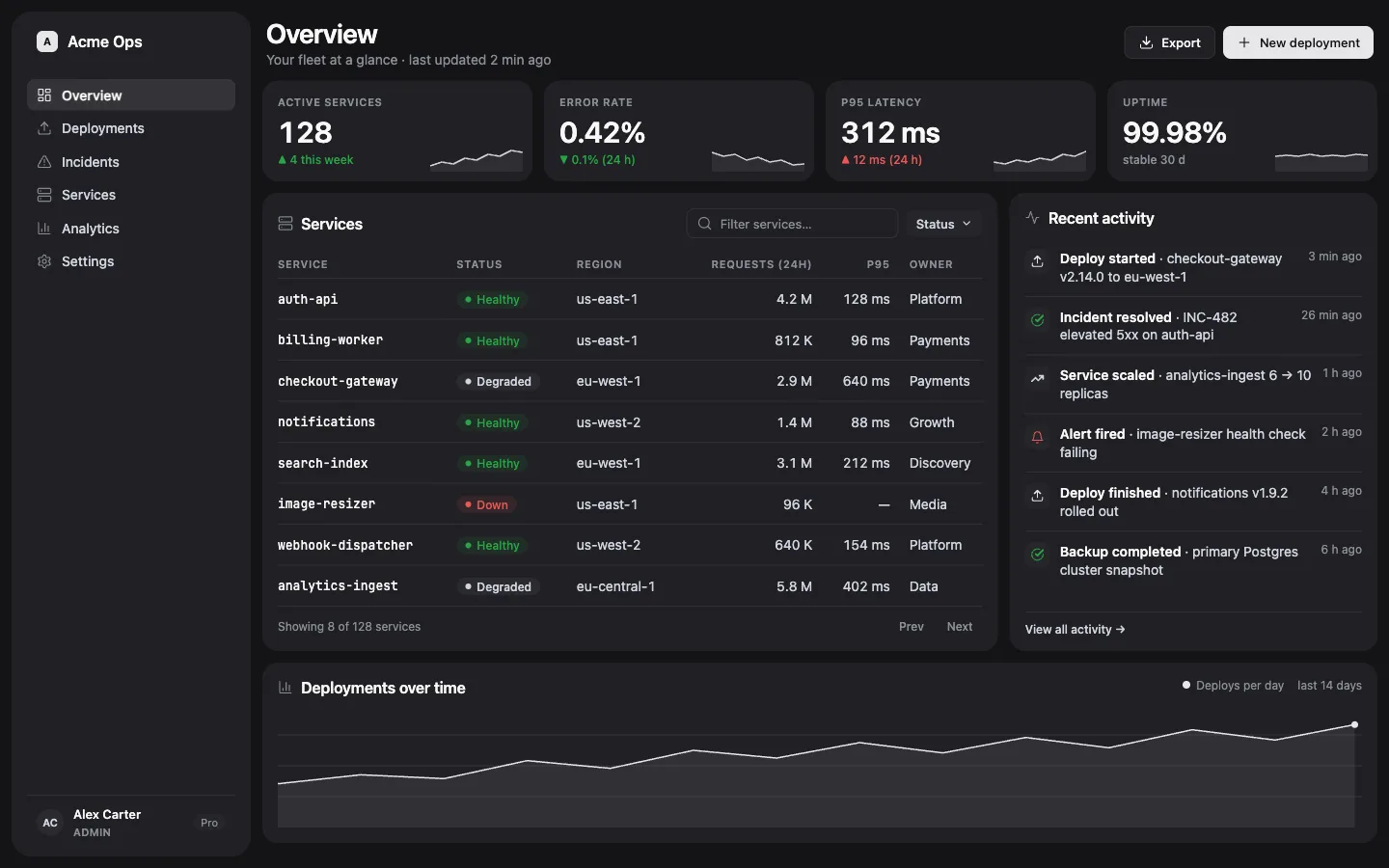Image resolution: width=1389 pixels, height=868 pixels.
Task: Click the Recent activity pulse icon
Action: pyautogui.click(x=1033, y=218)
